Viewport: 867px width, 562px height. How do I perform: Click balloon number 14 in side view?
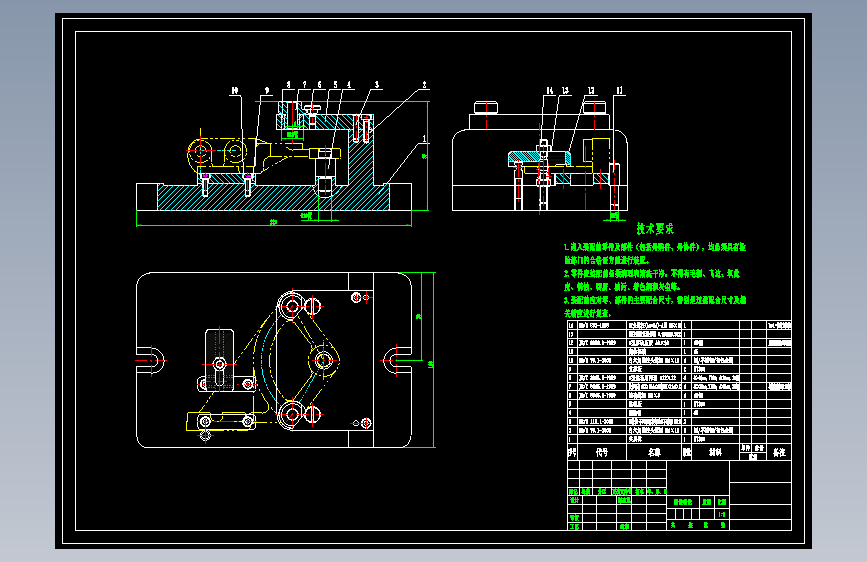pos(550,91)
